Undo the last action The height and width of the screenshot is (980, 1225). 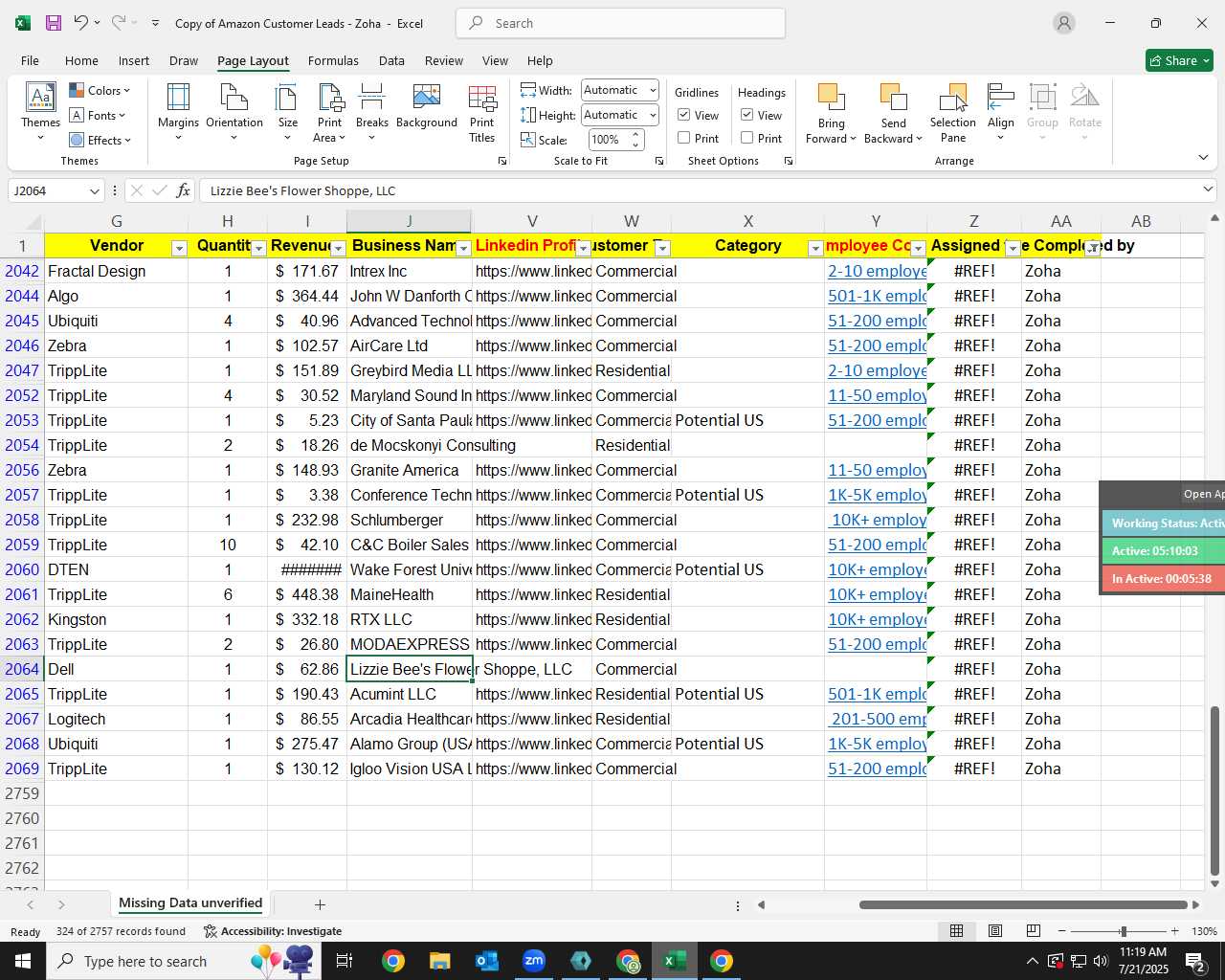point(81,23)
